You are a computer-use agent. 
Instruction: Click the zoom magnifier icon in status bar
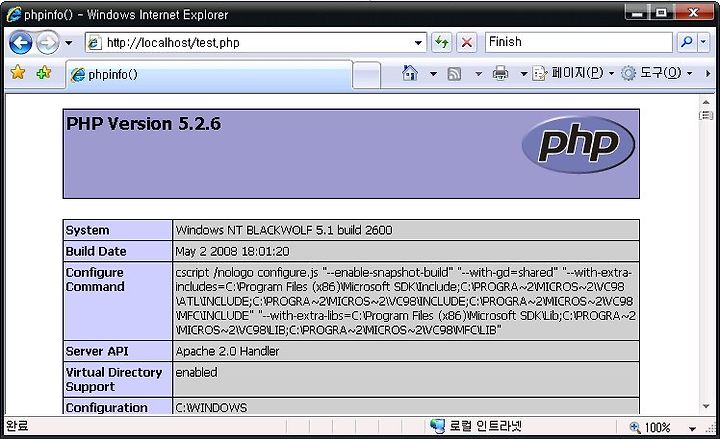click(636, 428)
